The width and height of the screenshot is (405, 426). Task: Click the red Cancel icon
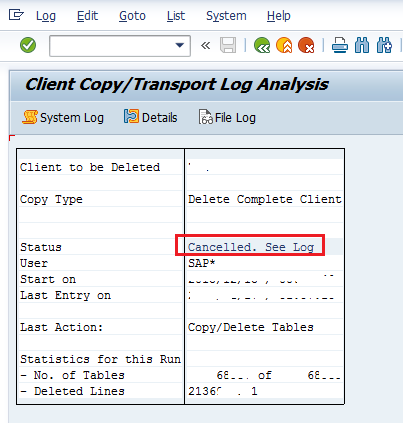pyautogui.click(x=306, y=45)
